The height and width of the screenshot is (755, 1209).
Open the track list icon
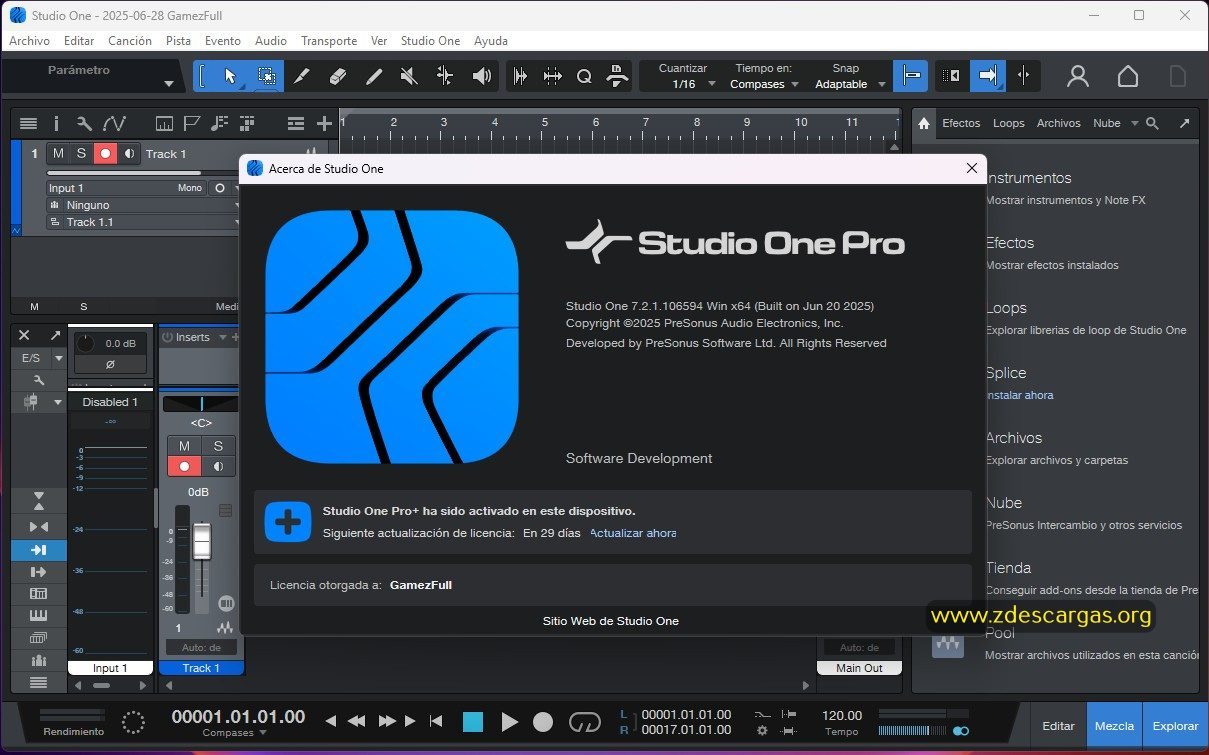[x=28, y=123]
